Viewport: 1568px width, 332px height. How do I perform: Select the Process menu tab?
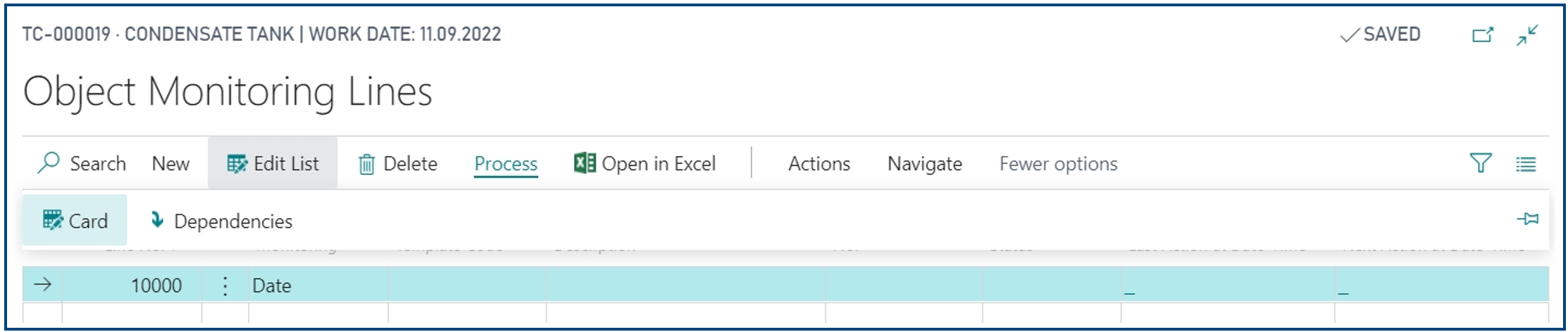(506, 164)
